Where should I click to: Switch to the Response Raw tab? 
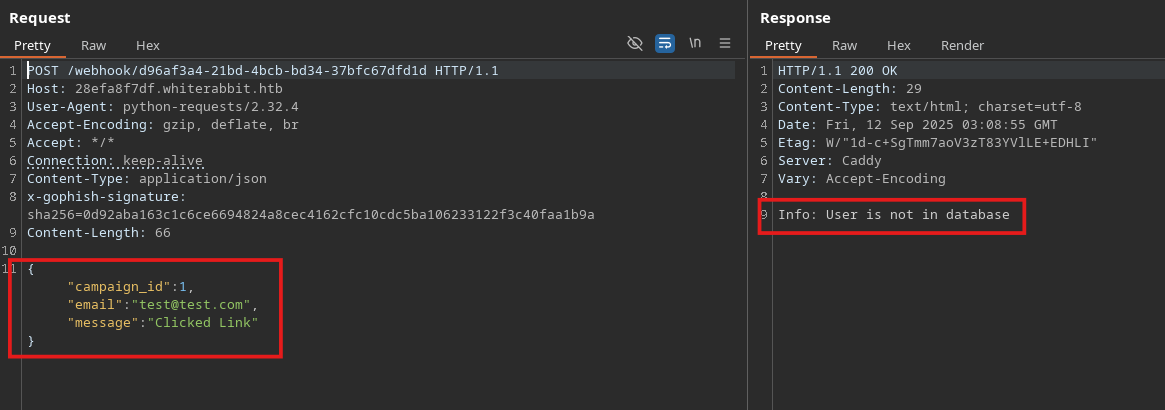[x=845, y=45]
